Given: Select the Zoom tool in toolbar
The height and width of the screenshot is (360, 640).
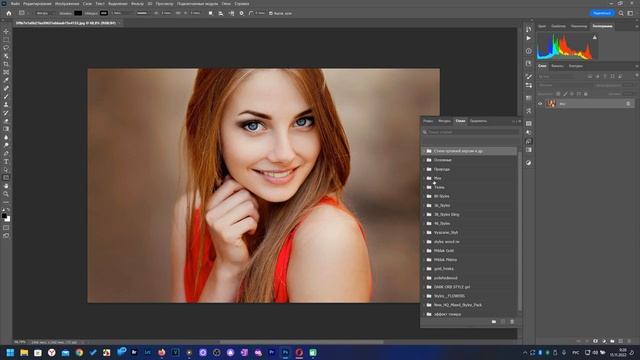Looking at the screenshot, I should click(6, 194).
